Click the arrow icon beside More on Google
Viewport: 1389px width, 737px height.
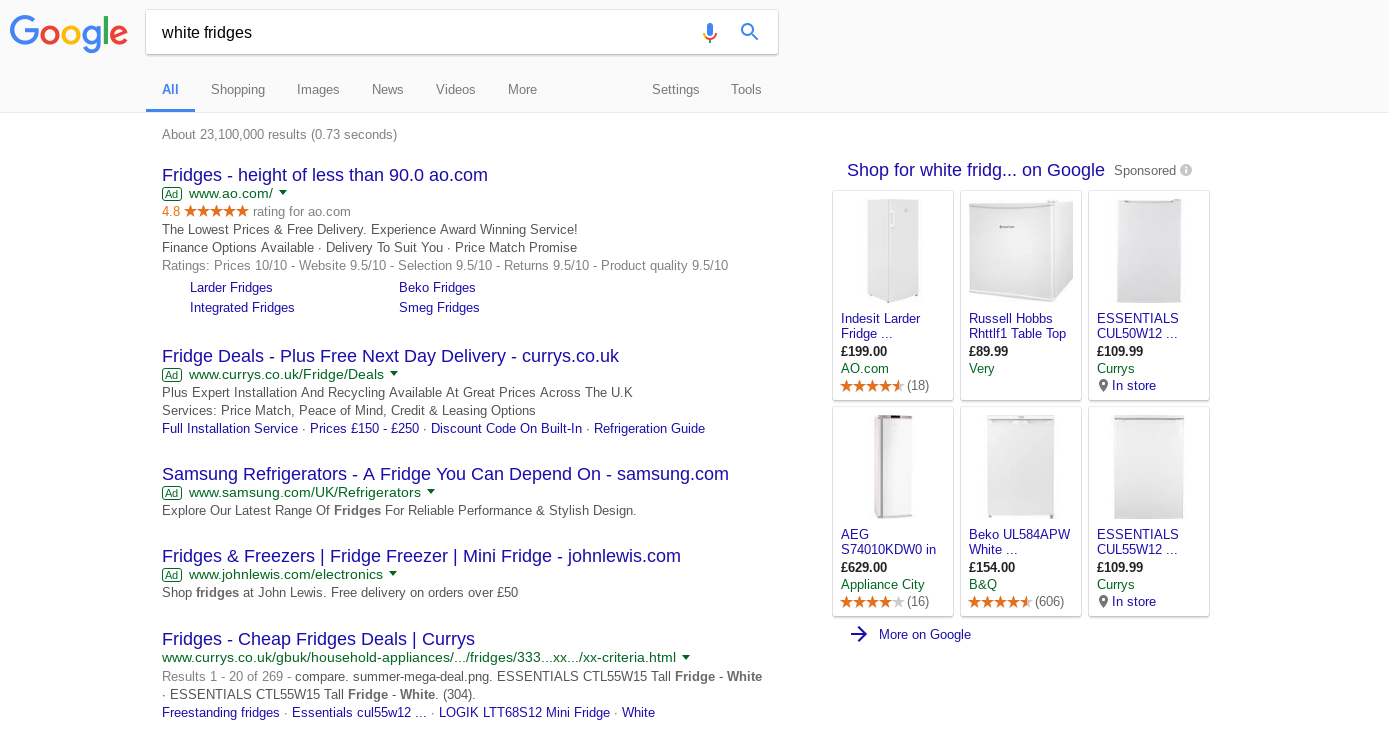click(x=858, y=634)
